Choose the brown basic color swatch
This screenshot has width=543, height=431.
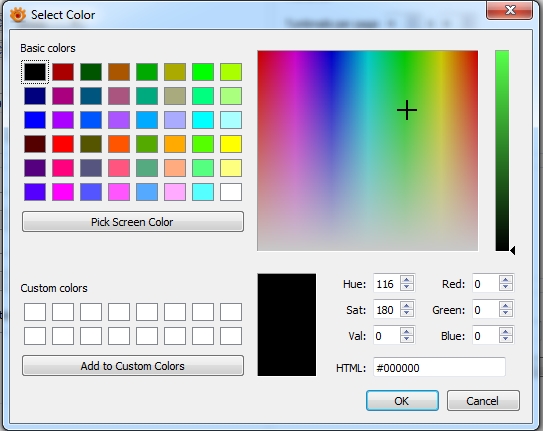[119, 72]
